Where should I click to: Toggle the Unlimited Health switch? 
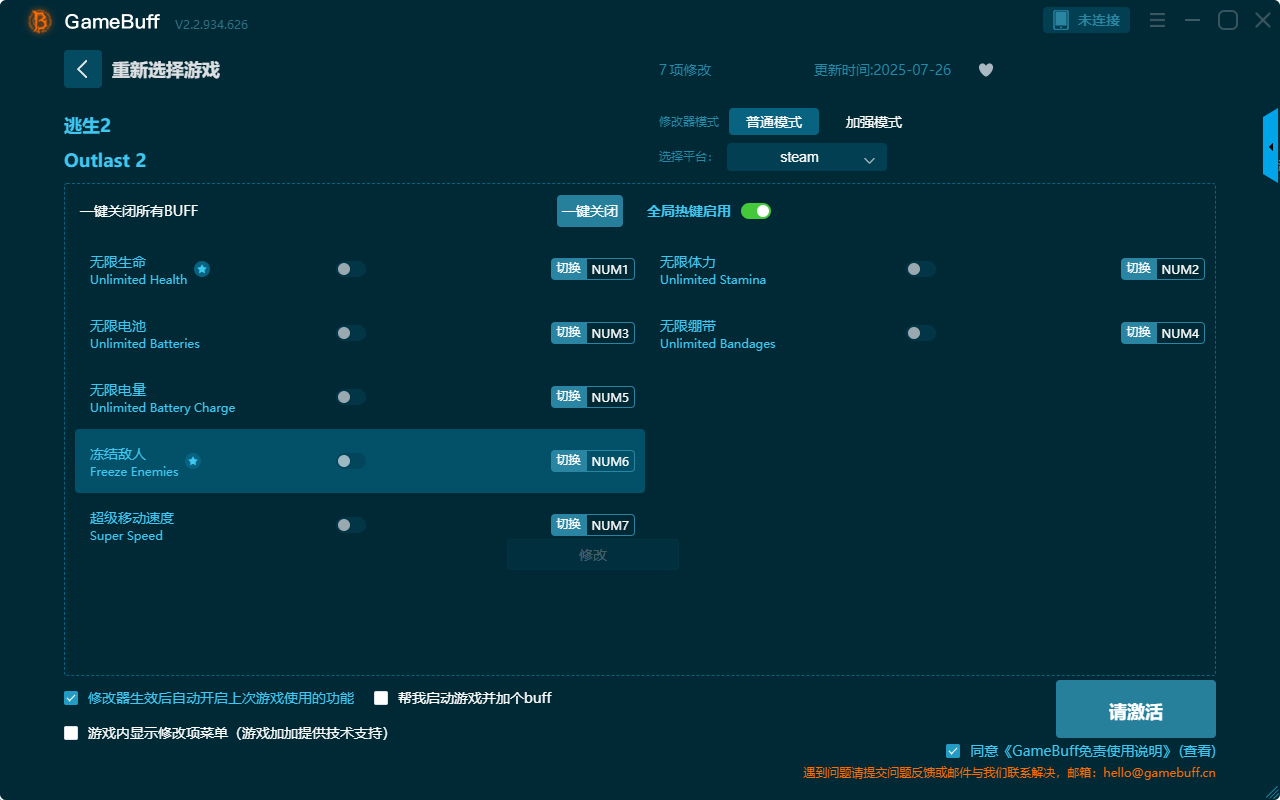[x=351, y=269]
